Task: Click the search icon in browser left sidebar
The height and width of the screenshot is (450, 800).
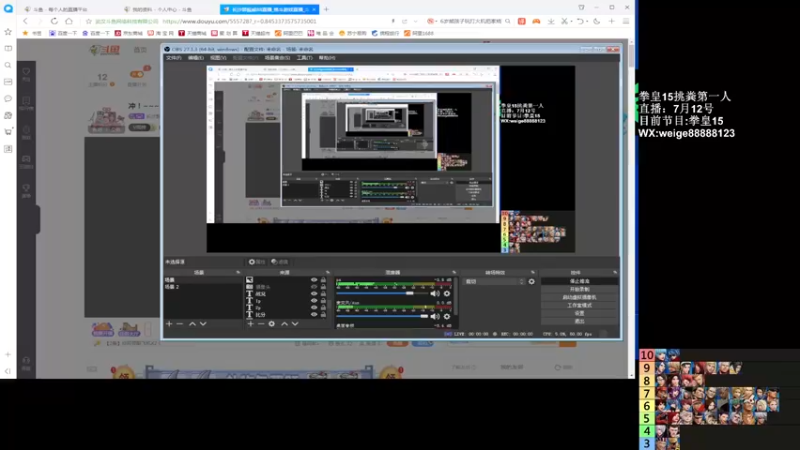Action: (x=8, y=65)
